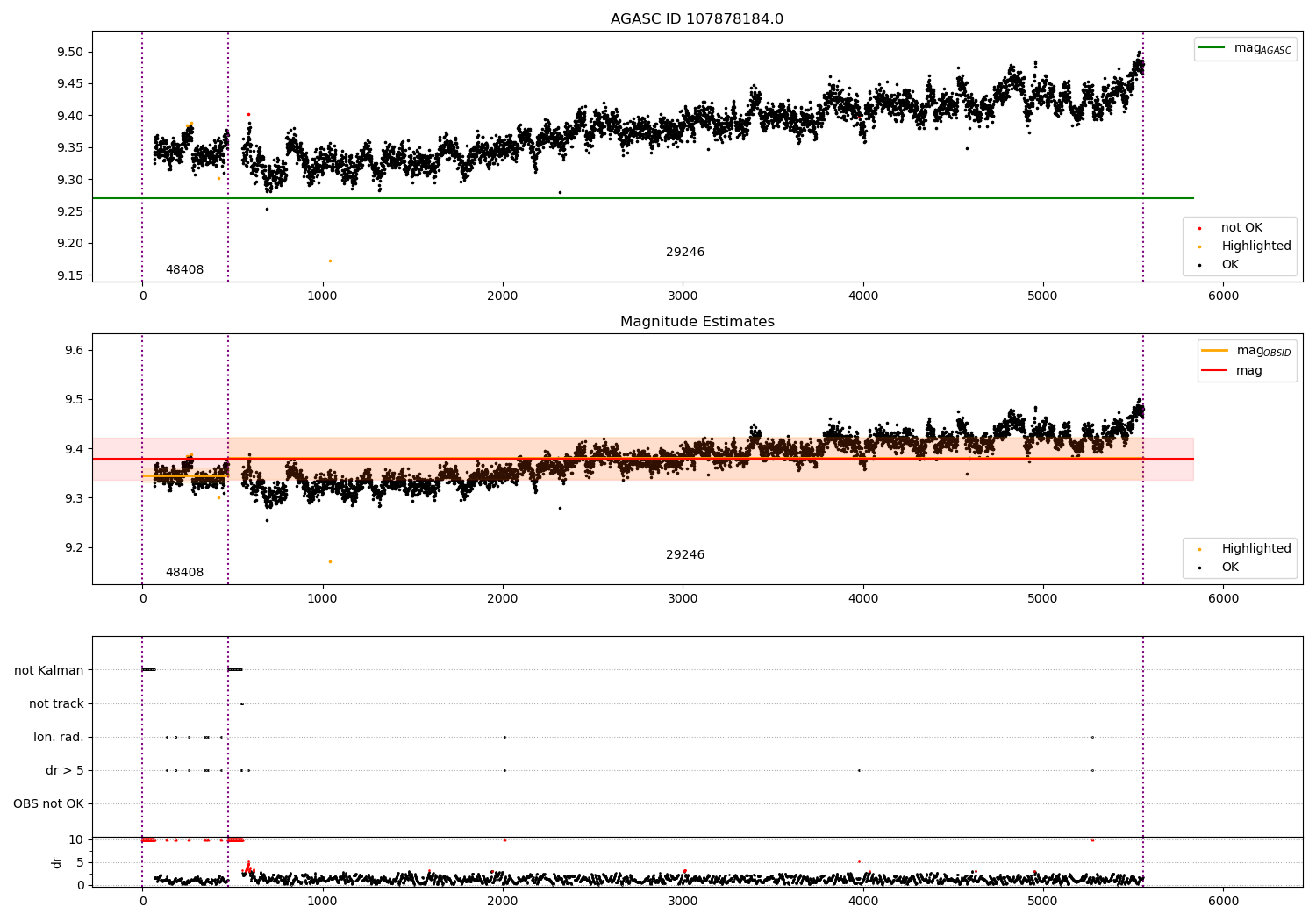Viewport: 1316px width, 921px height.
Task: Click the green mag AGASC legend line sample
Action: pos(1212,48)
